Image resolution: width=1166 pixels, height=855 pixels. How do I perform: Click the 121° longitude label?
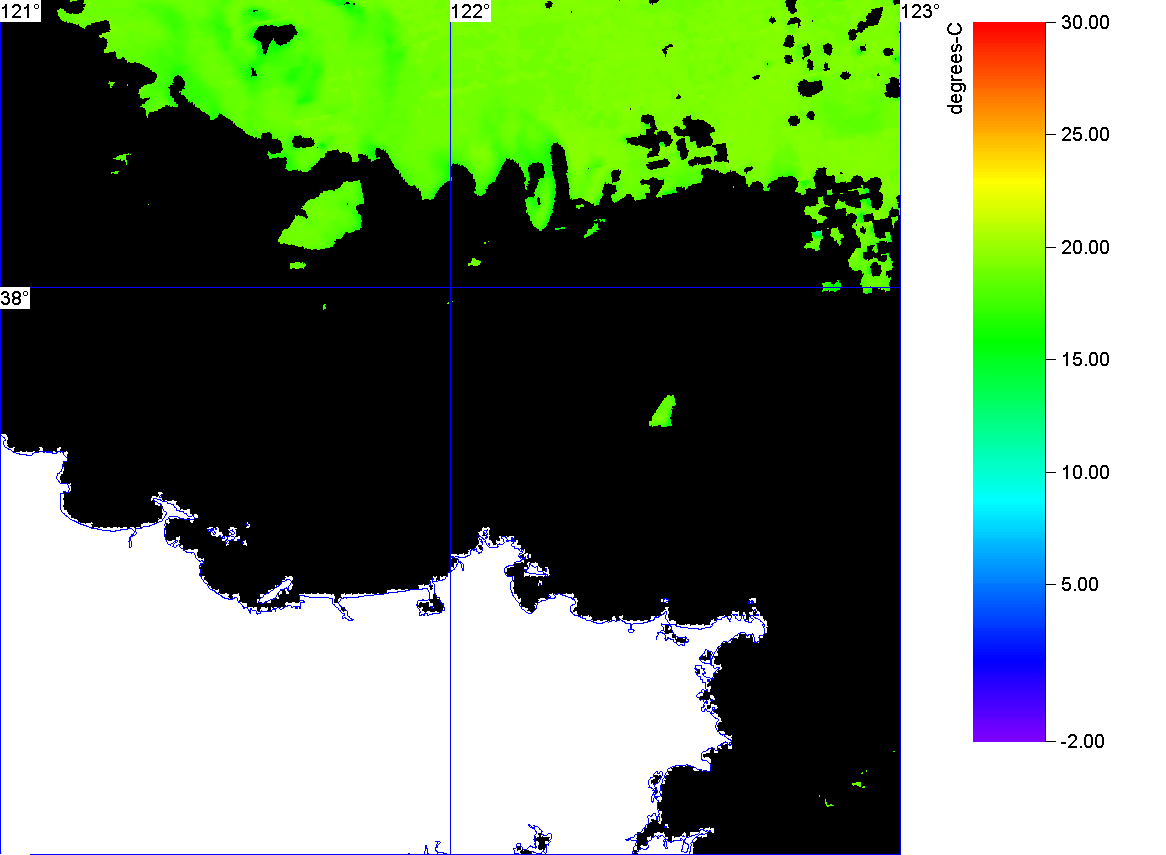tap(21, 11)
